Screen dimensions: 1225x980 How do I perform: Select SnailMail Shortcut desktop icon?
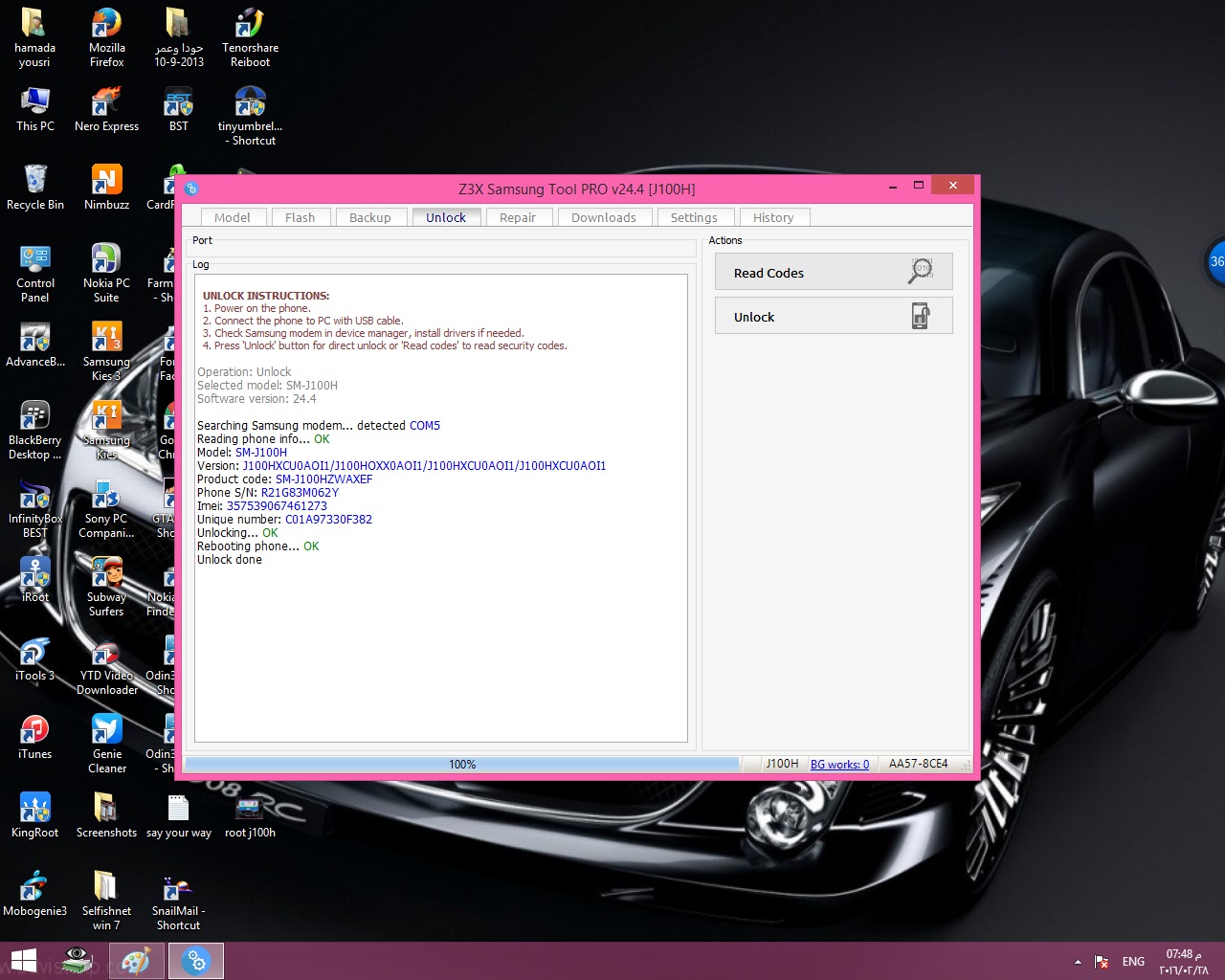[179, 901]
